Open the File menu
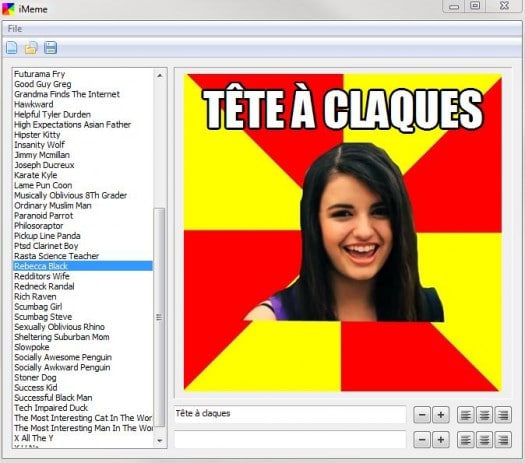Image resolution: width=525 pixels, height=463 pixels. [15, 29]
